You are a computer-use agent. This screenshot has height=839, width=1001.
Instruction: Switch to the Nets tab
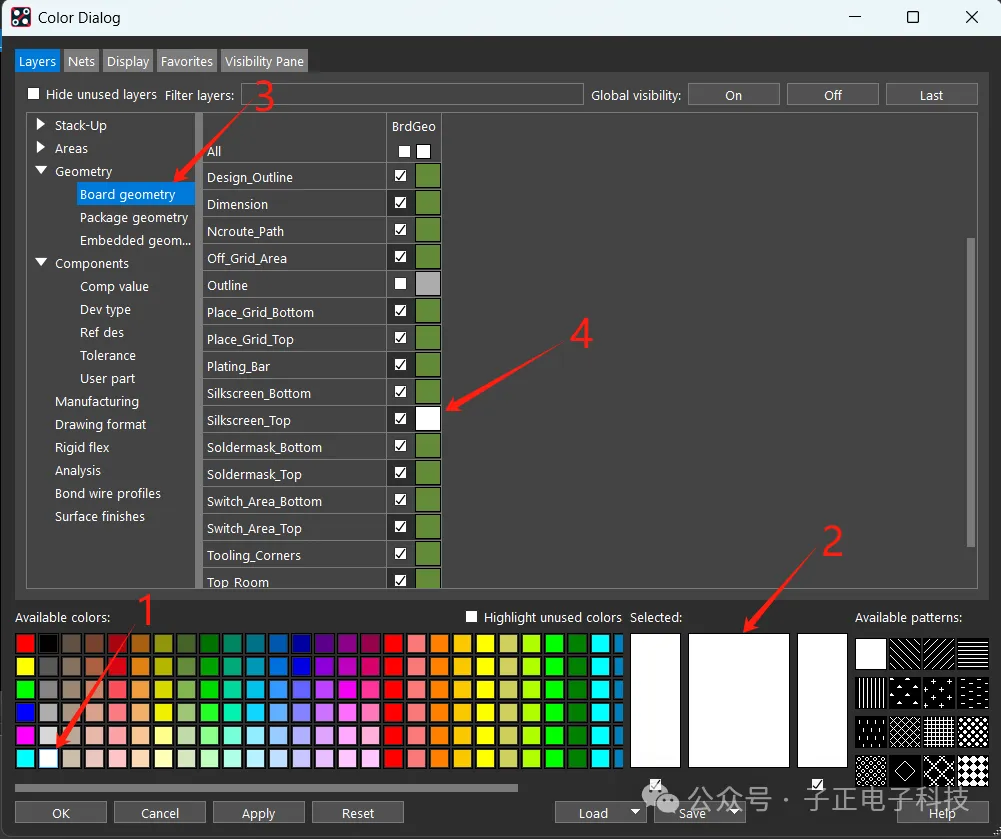pyautogui.click(x=81, y=61)
